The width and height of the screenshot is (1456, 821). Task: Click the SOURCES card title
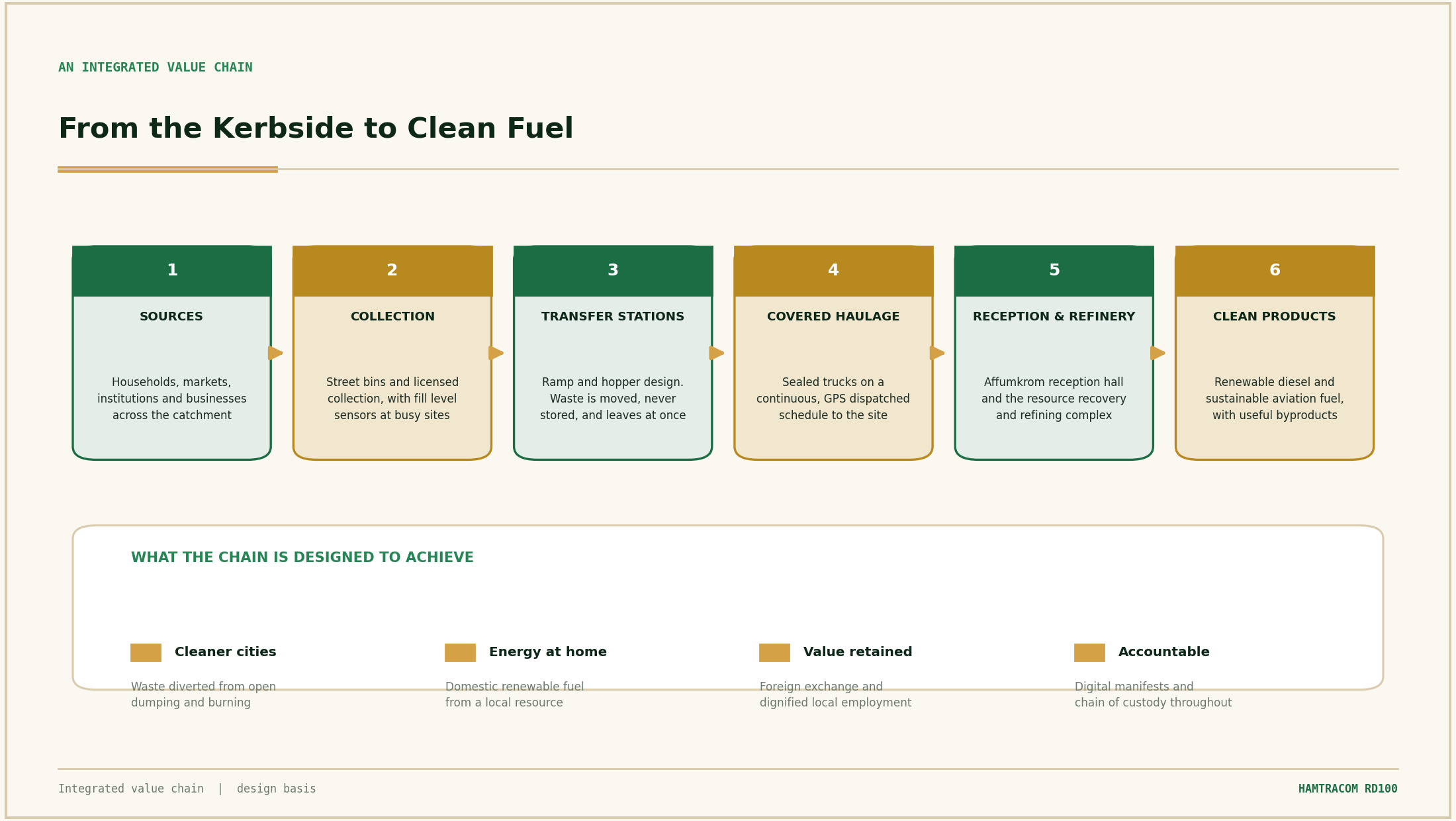click(x=171, y=317)
